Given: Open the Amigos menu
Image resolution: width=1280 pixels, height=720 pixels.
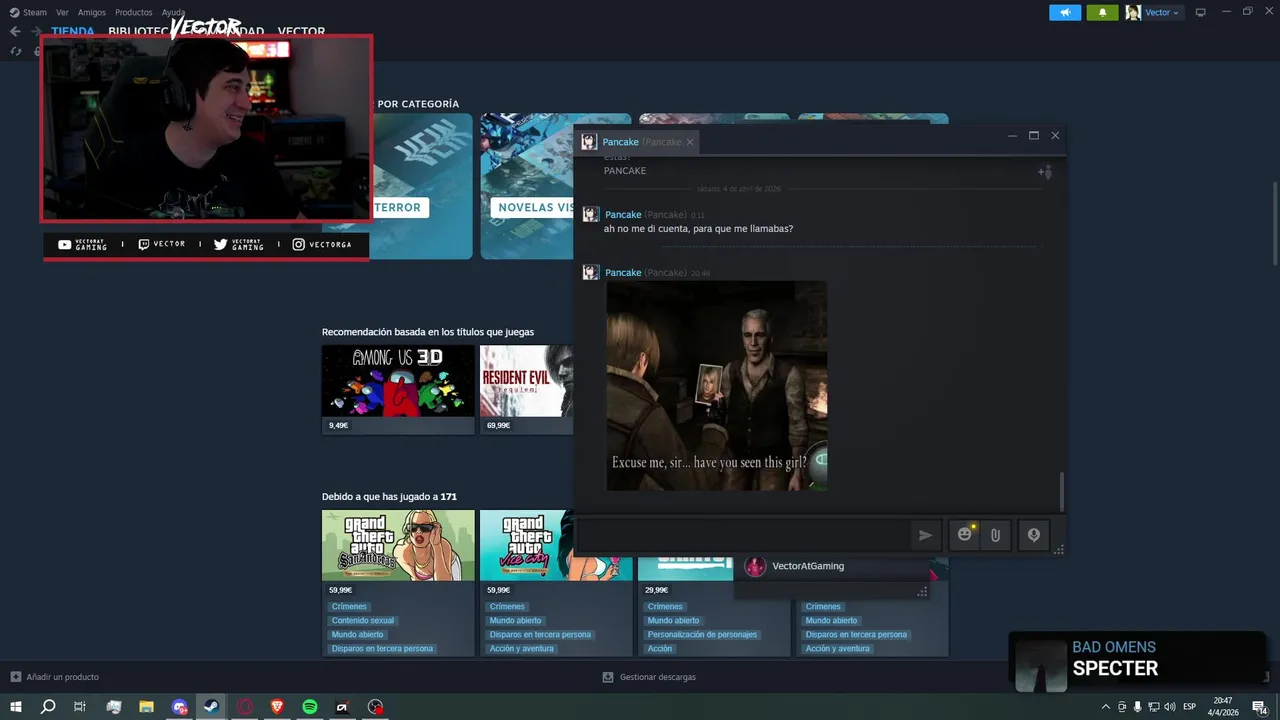Looking at the screenshot, I should [x=92, y=12].
